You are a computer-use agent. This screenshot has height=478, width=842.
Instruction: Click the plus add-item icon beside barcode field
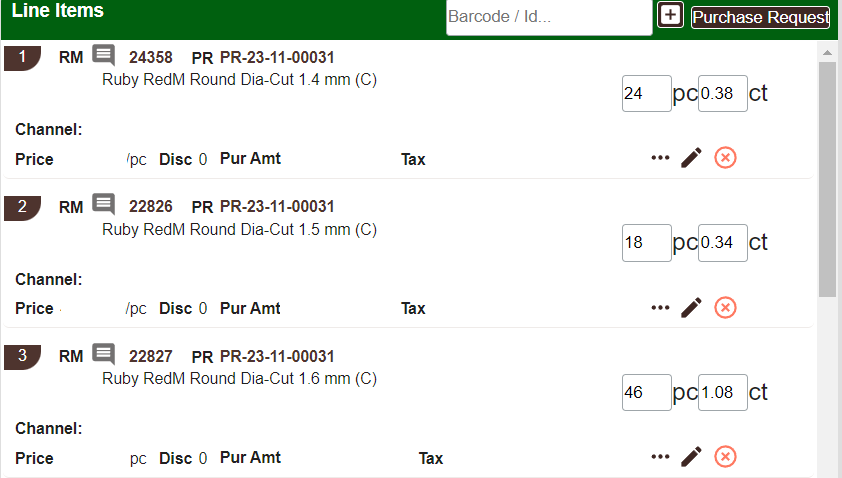pos(670,16)
